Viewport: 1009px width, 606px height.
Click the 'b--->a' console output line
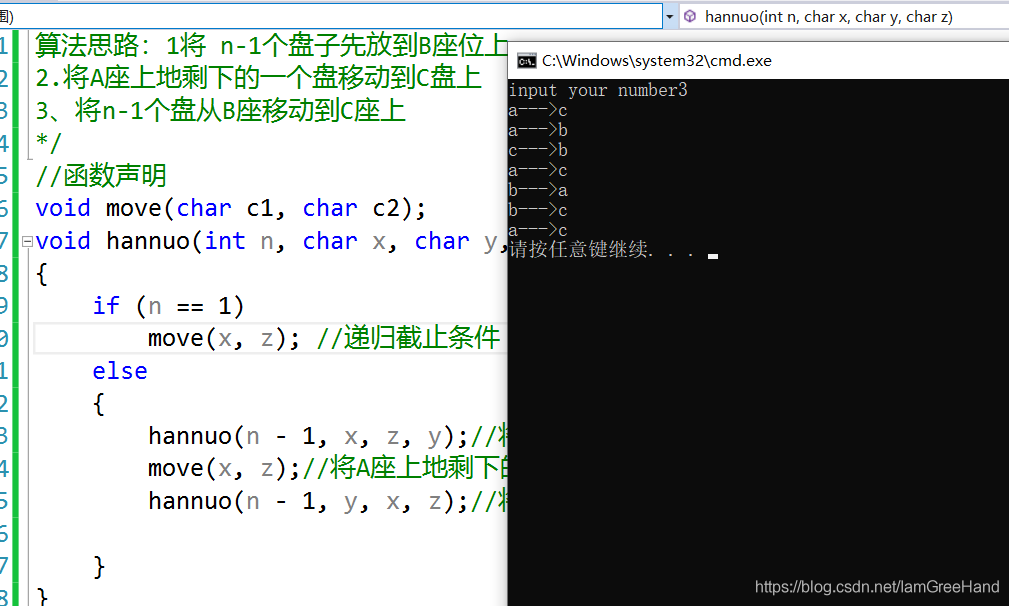tap(538, 190)
